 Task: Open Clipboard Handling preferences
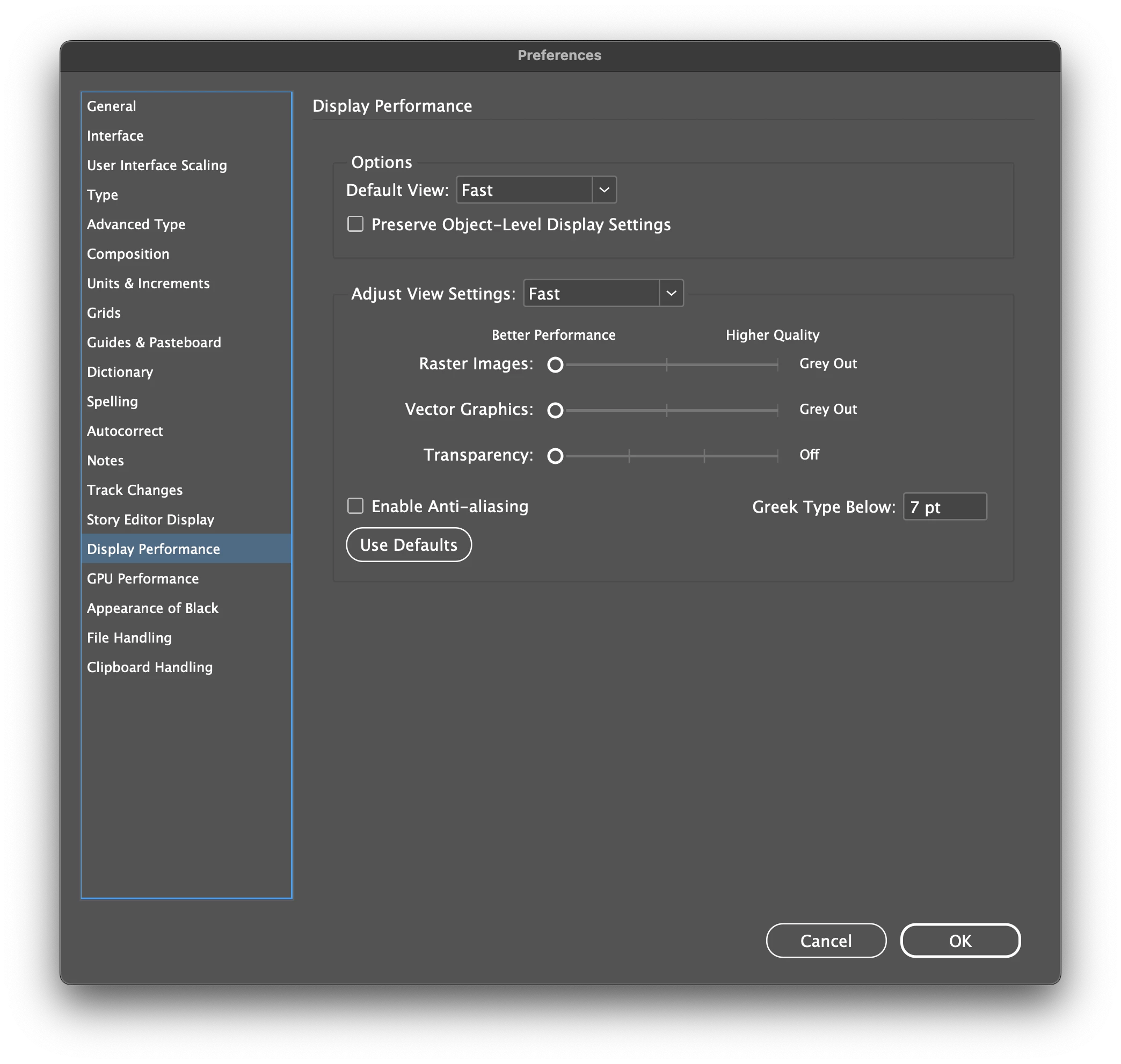(x=150, y=667)
